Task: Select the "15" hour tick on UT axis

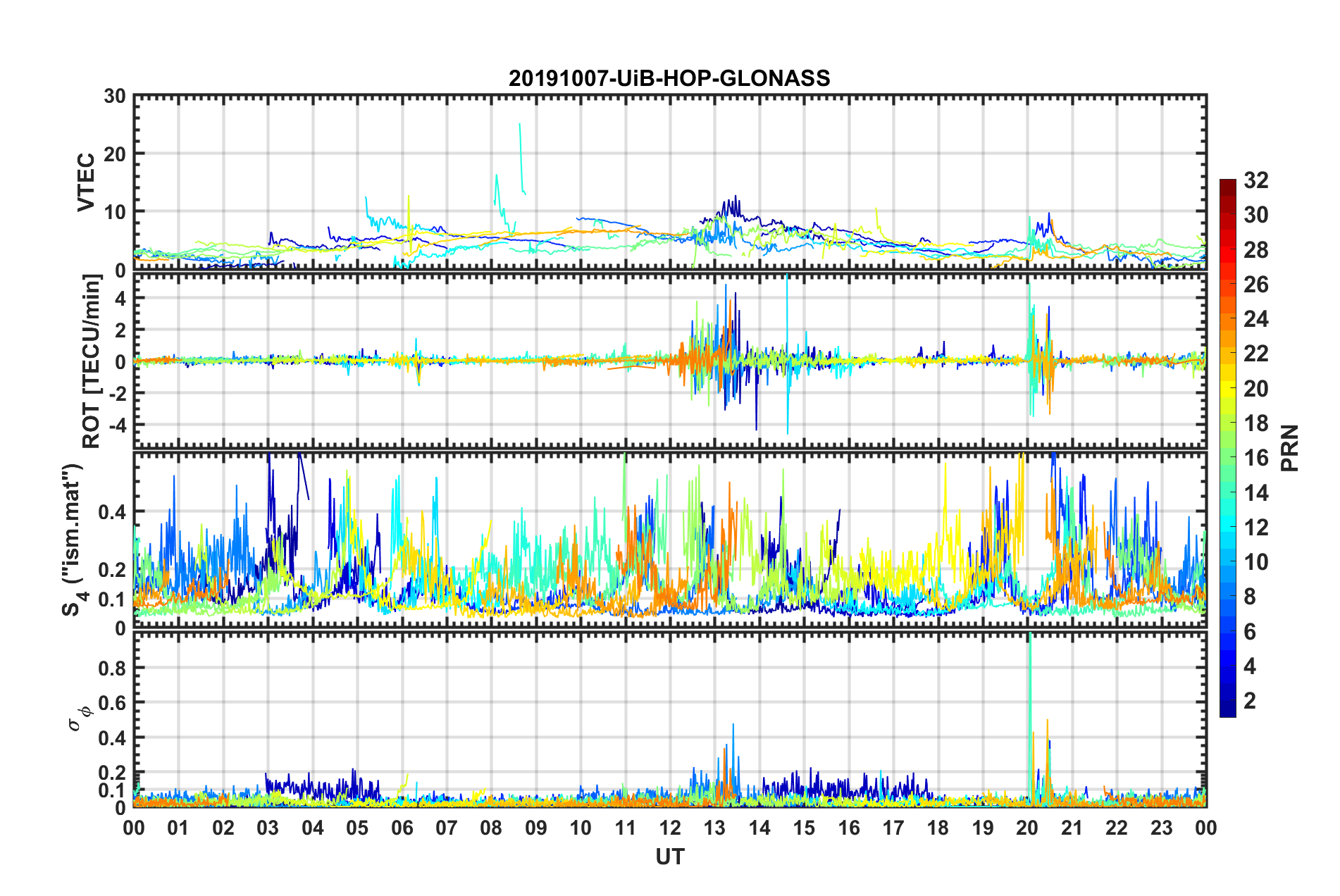Action: click(804, 828)
